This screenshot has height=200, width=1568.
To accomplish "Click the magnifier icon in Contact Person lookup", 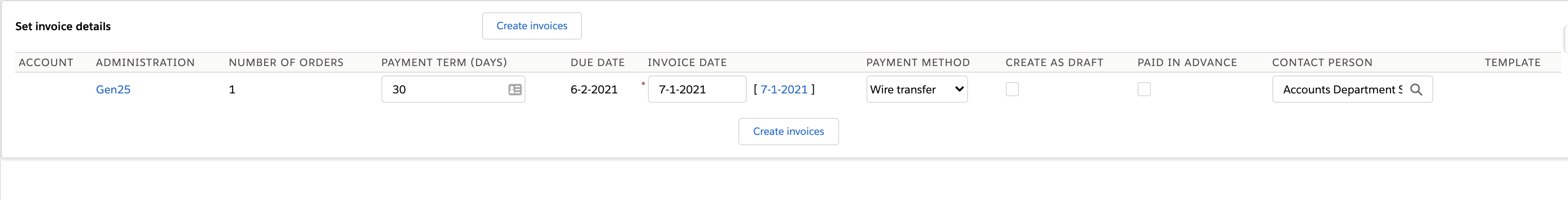I will coord(1416,90).
